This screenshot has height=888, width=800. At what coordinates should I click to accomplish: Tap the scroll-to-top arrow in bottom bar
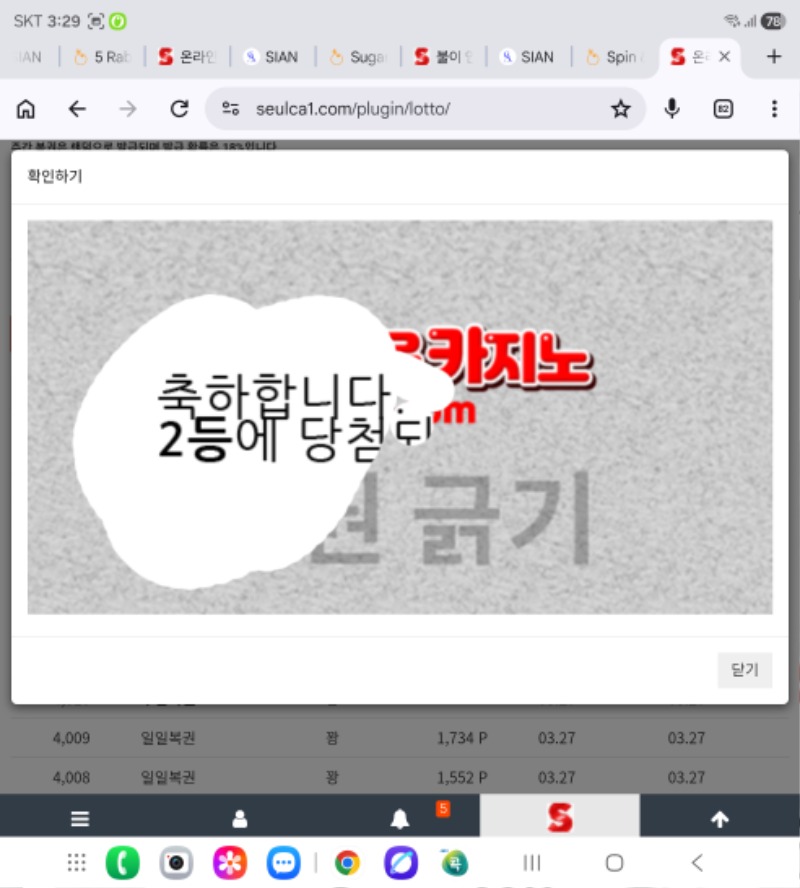click(x=719, y=819)
